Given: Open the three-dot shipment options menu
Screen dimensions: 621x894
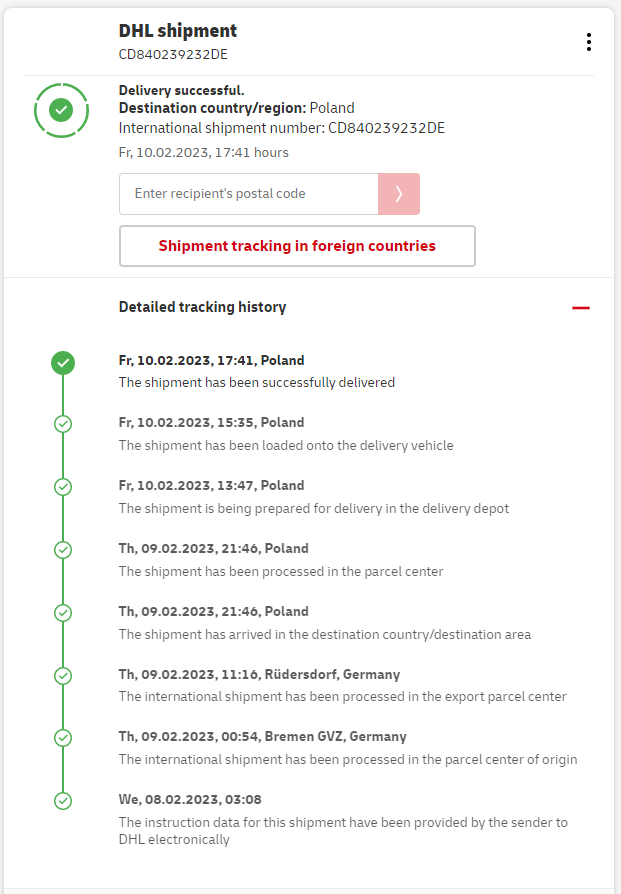Looking at the screenshot, I should pos(589,42).
